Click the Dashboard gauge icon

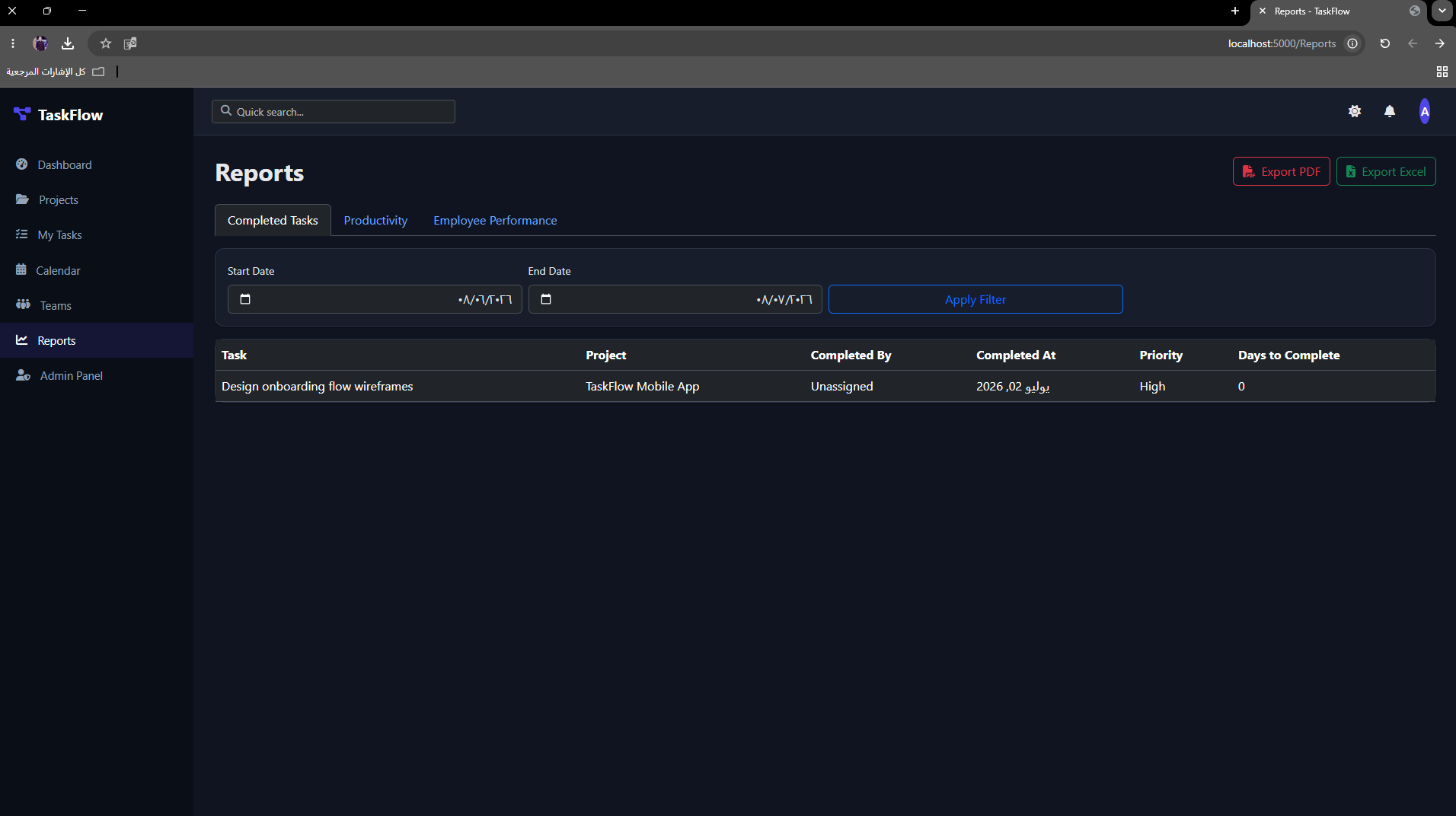pos(22,164)
